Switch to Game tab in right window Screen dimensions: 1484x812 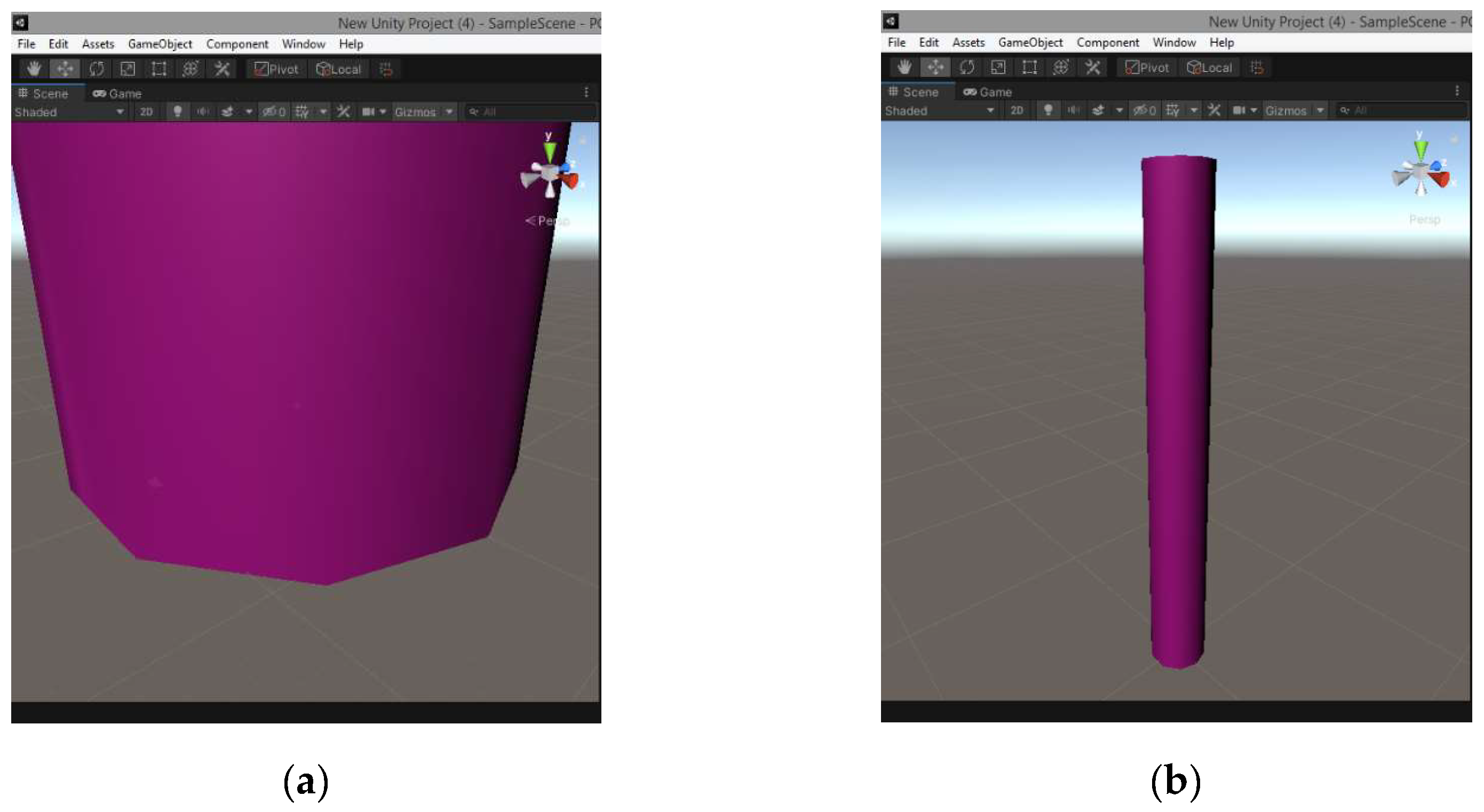[x=988, y=92]
